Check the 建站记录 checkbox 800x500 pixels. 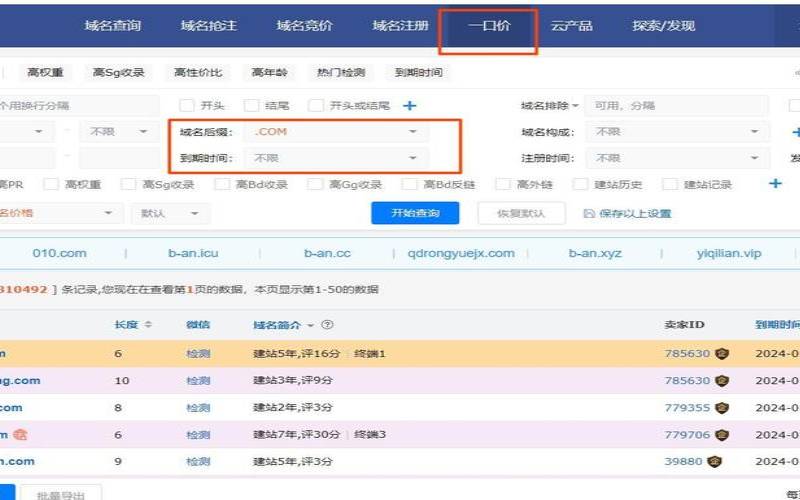670,184
